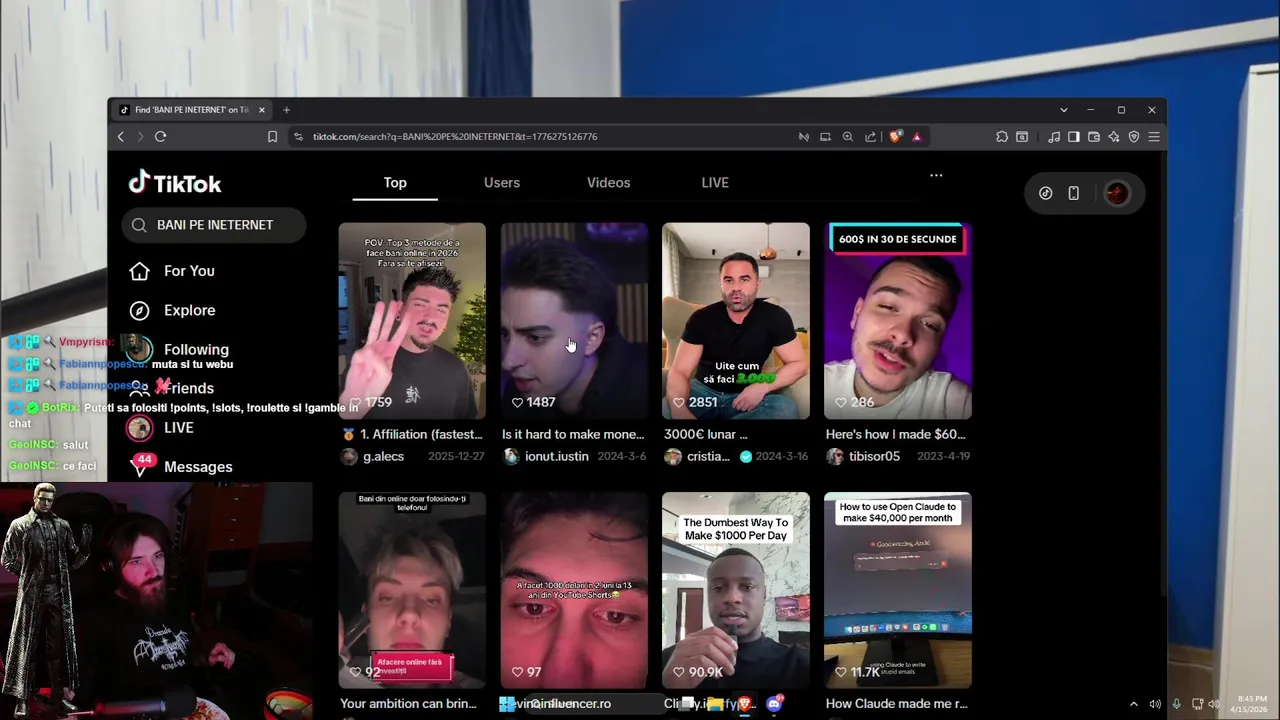The image size is (1280, 720).
Task: Click the g.alecs username link
Action: (383, 456)
